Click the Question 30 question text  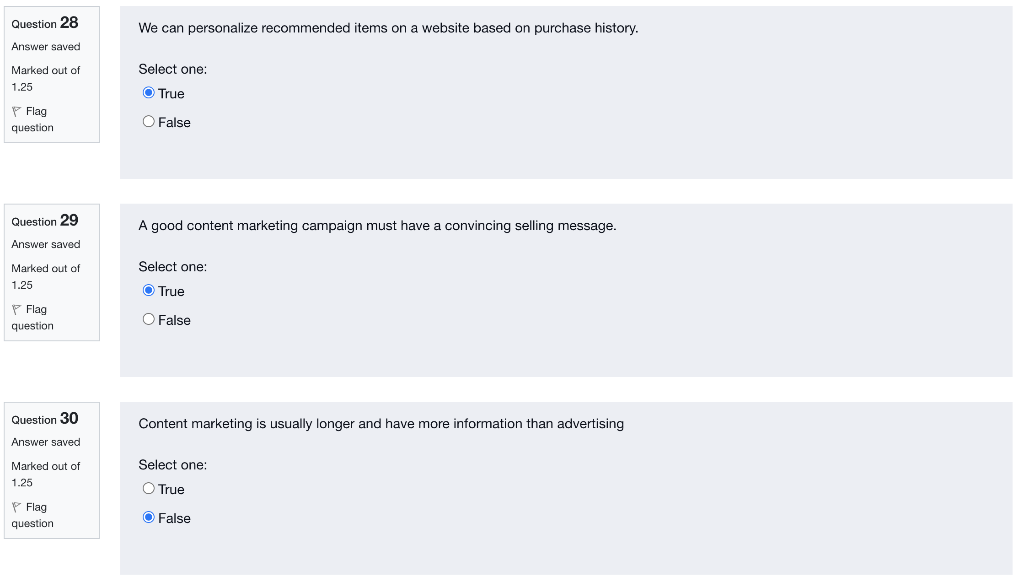point(380,423)
